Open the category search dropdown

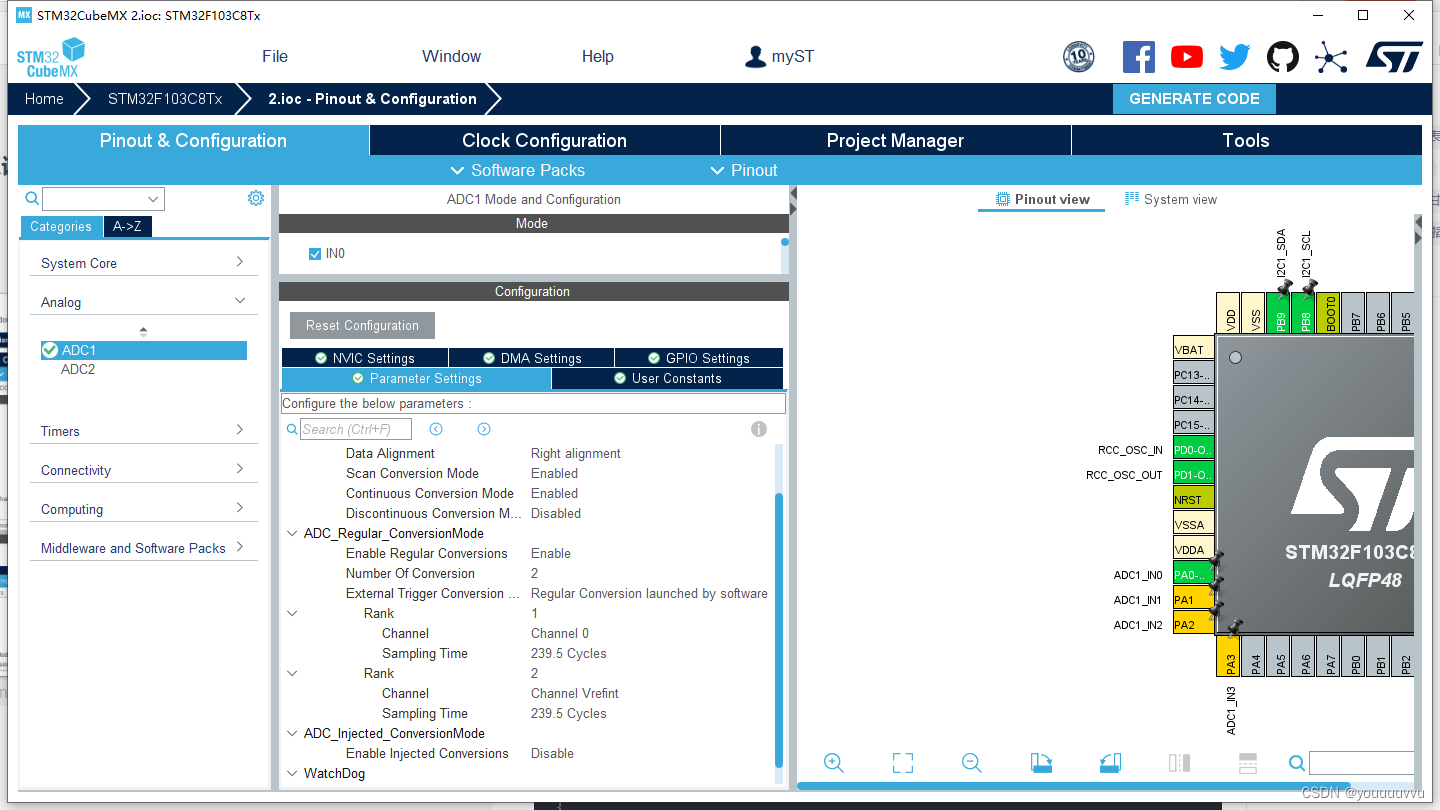(153, 199)
